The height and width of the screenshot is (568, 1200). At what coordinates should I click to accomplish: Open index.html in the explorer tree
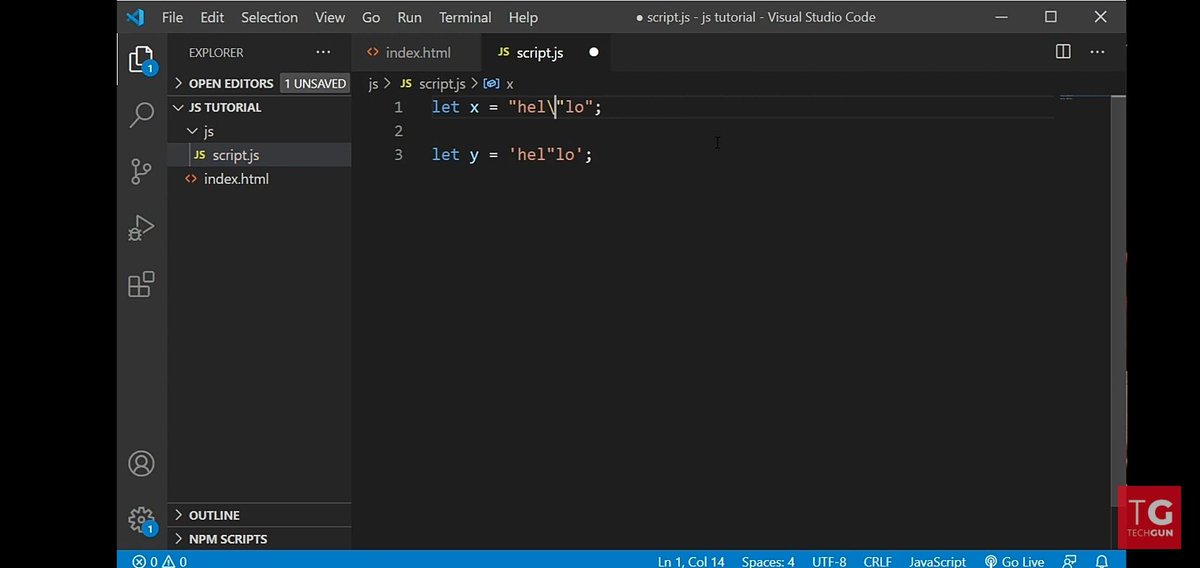[259, 179]
